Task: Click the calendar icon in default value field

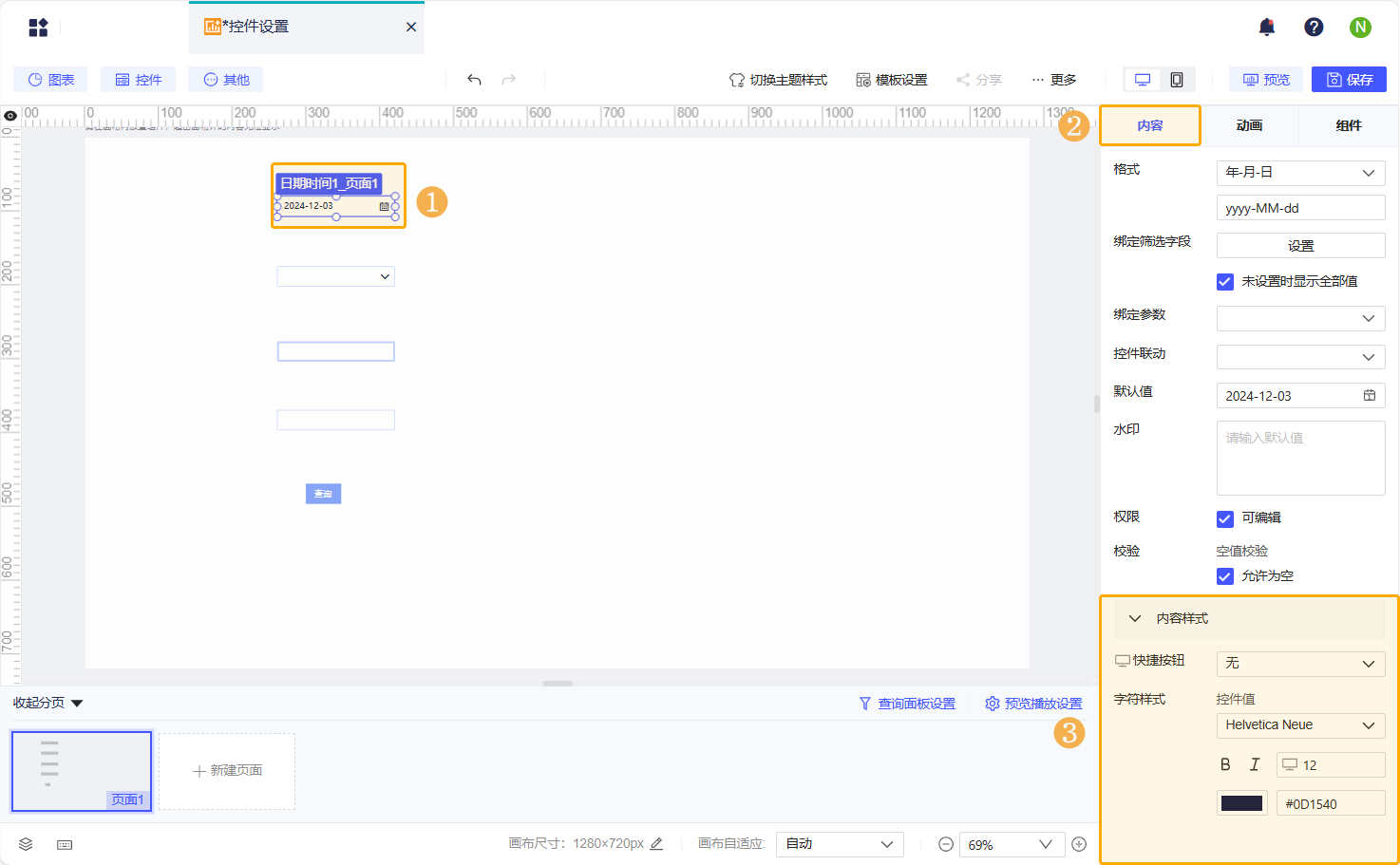Action: pyautogui.click(x=1370, y=395)
